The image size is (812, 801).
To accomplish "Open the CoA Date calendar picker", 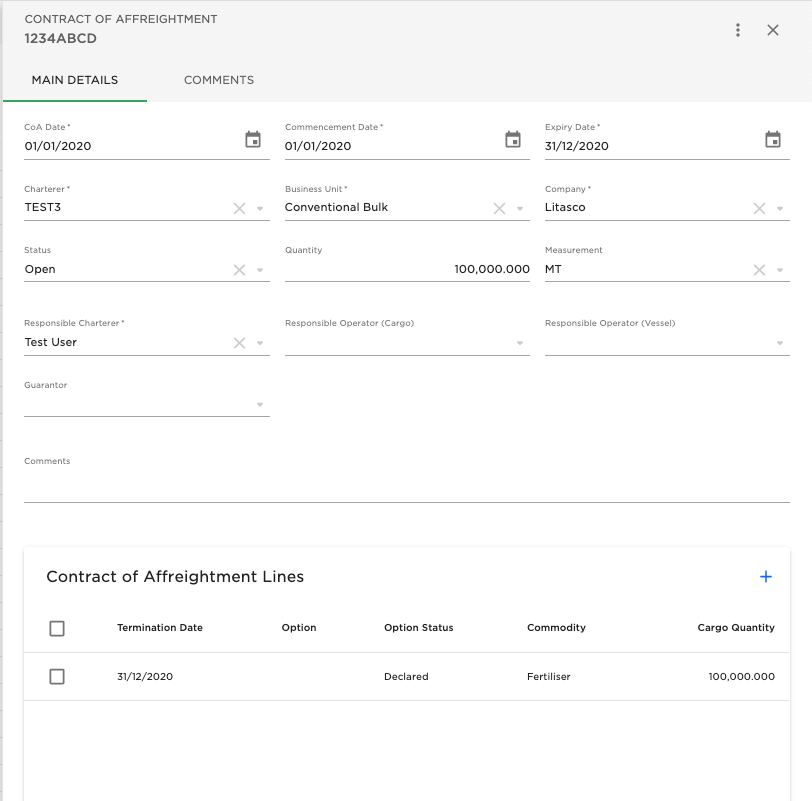I will point(253,139).
